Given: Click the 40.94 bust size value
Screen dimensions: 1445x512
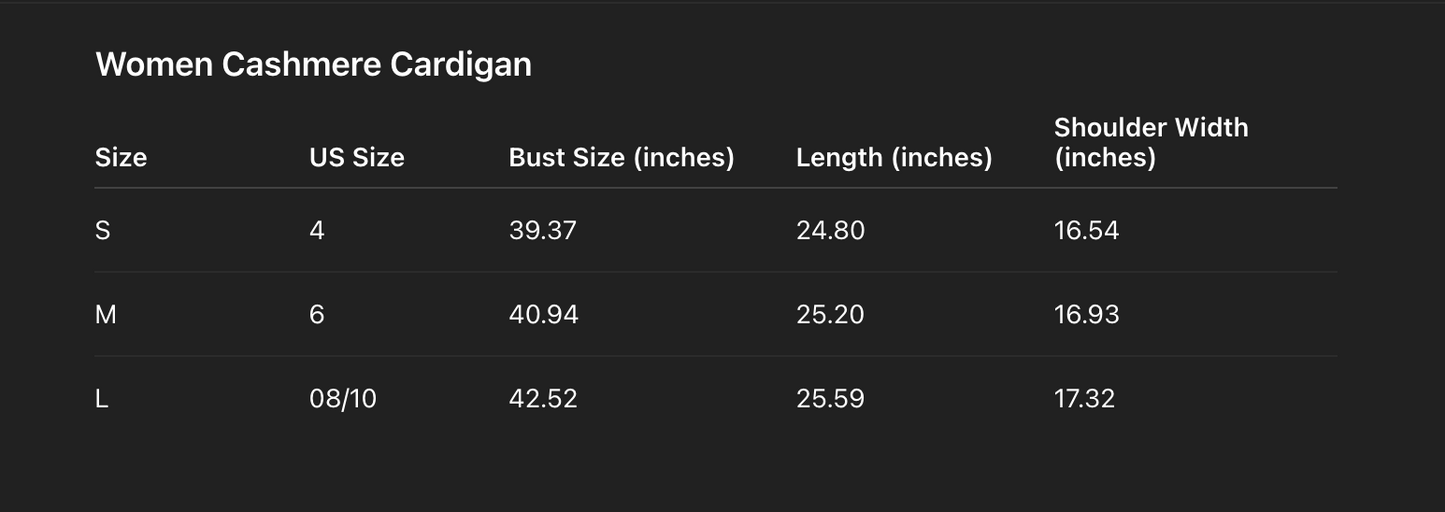Looking at the screenshot, I should [x=543, y=315].
